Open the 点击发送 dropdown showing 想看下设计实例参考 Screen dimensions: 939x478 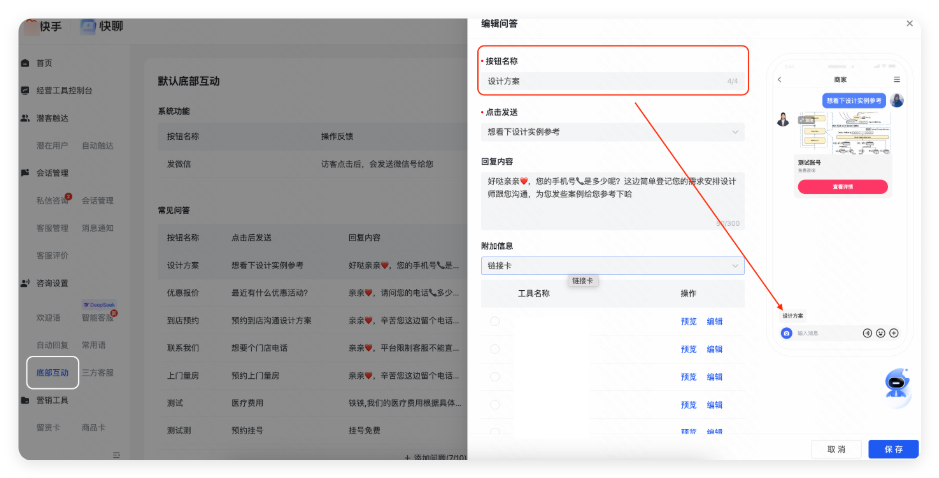[613, 132]
